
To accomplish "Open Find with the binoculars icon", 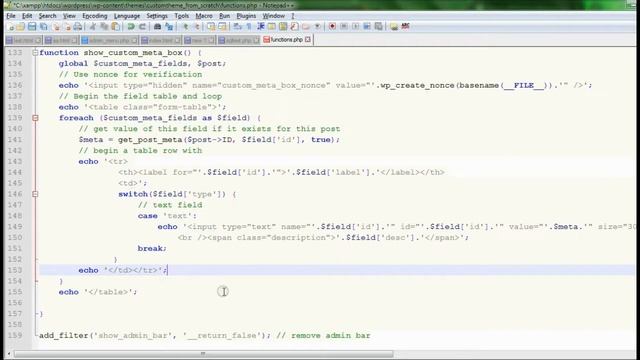I will [157, 27].
